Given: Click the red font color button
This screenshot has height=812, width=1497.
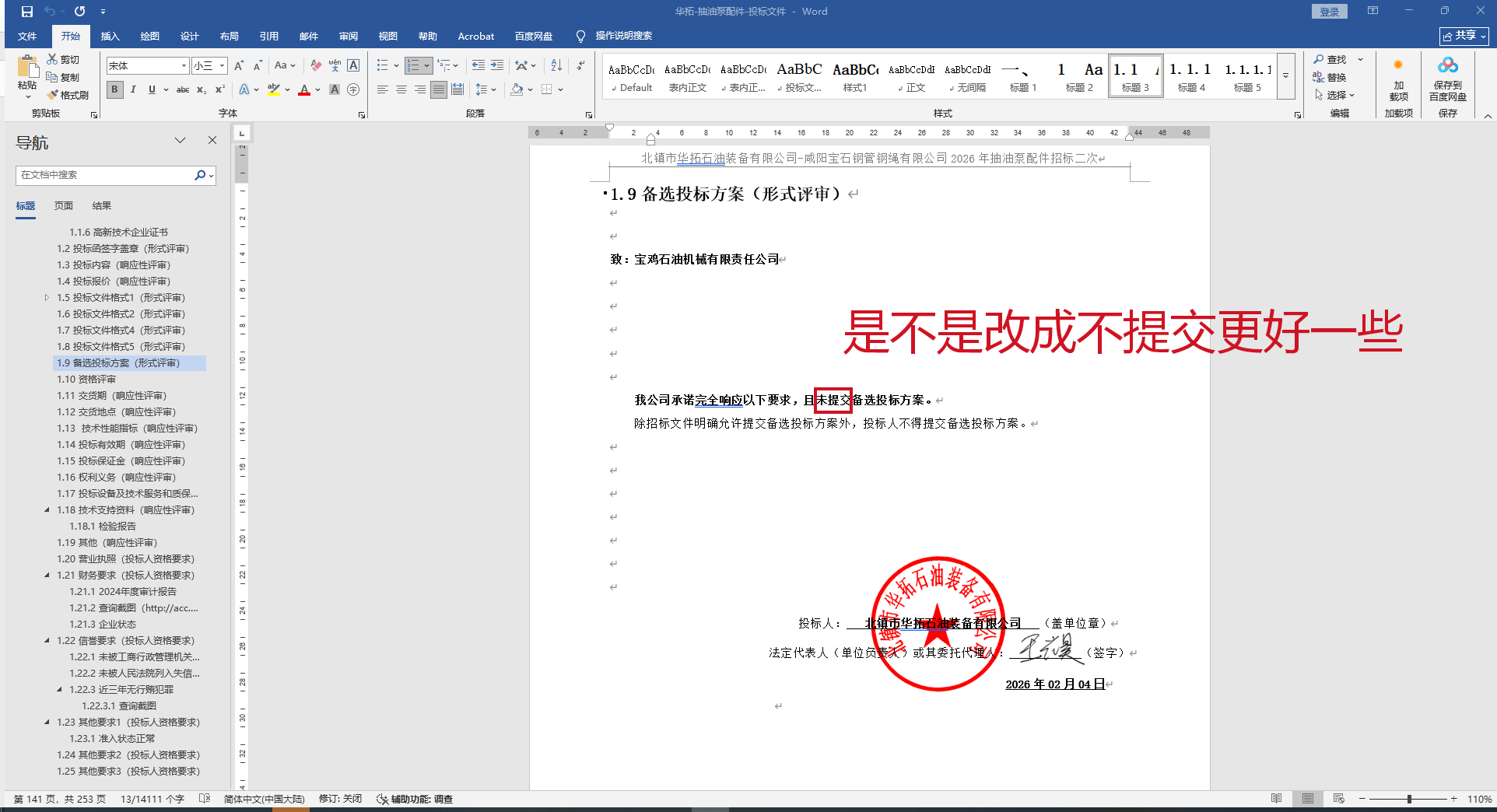Looking at the screenshot, I should (x=304, y=89).
